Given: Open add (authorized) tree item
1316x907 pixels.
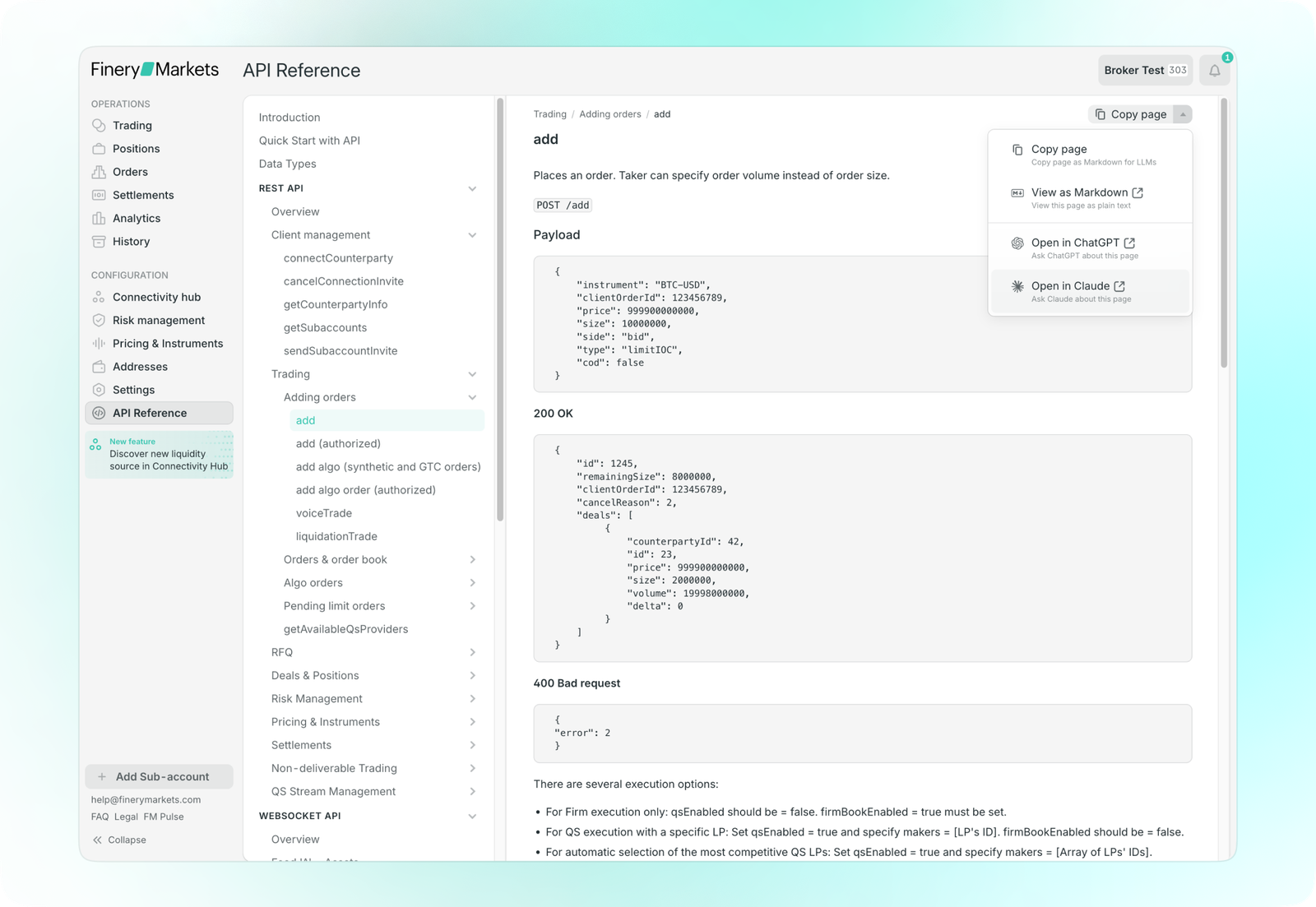Looking at the screenshot, I should point(338,443).
